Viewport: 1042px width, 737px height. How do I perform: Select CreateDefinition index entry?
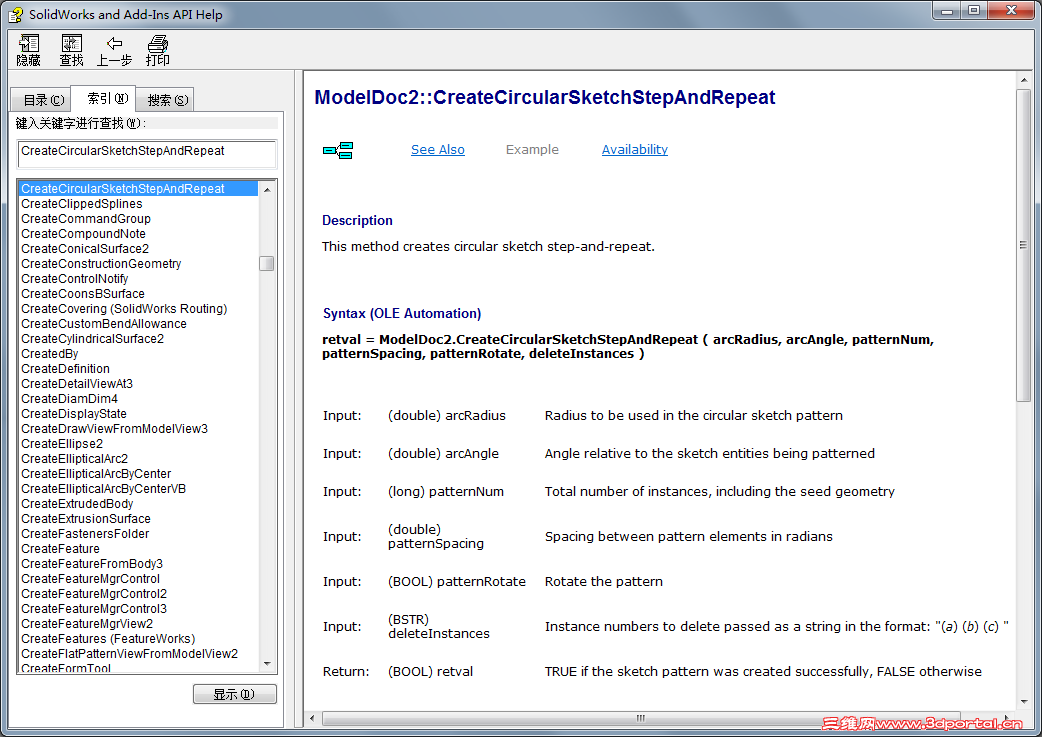click(x=65, y=369)
